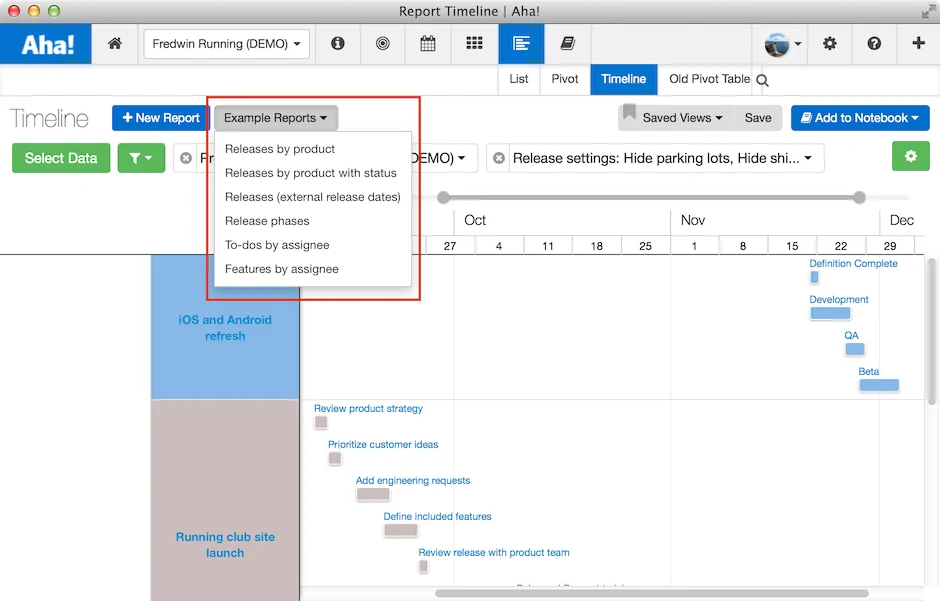Select the Timeline tab

(x=623, y=79)
